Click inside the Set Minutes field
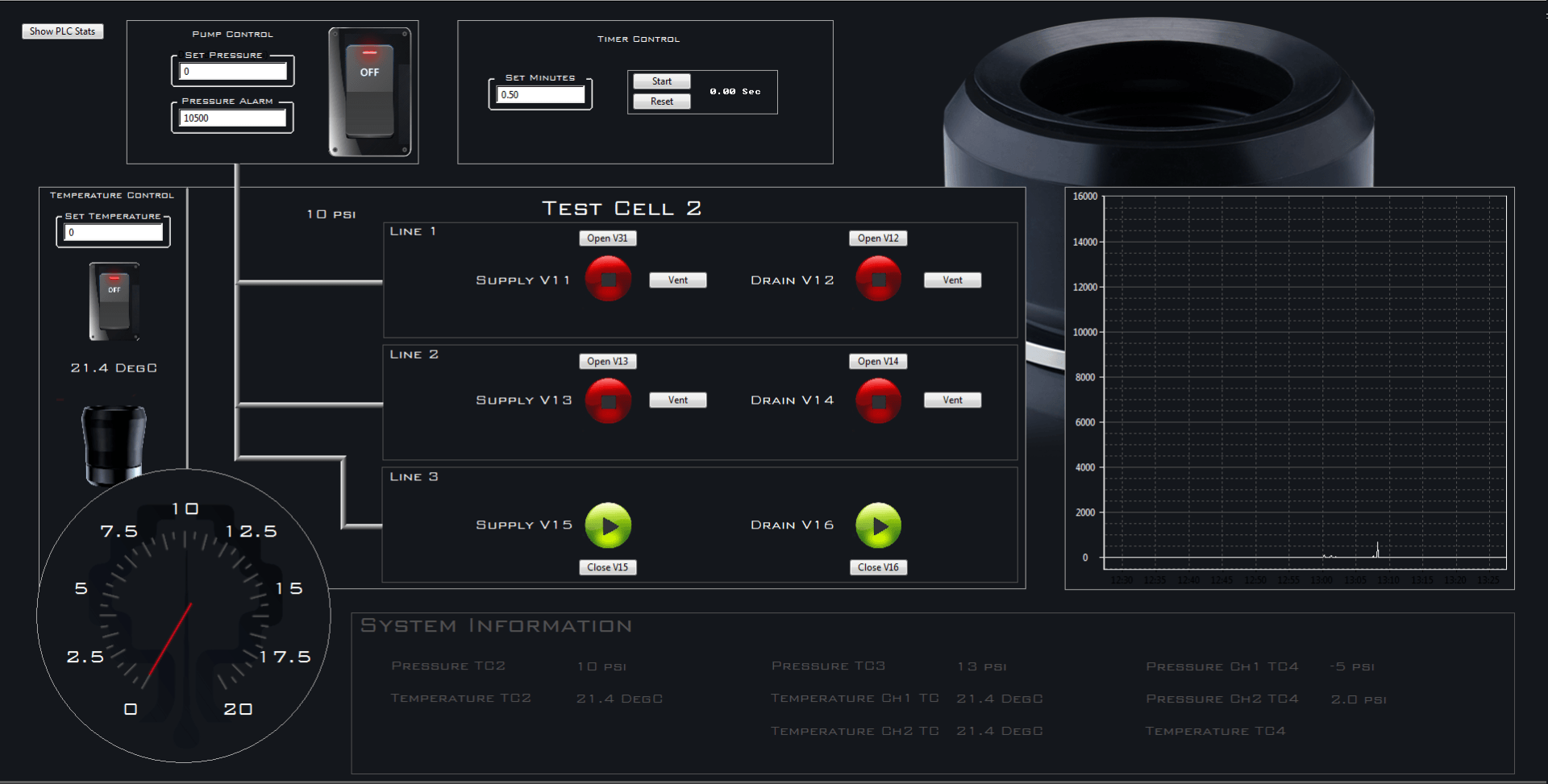The height and width of the screenshot is (784, 1548). tap(539, 94)
